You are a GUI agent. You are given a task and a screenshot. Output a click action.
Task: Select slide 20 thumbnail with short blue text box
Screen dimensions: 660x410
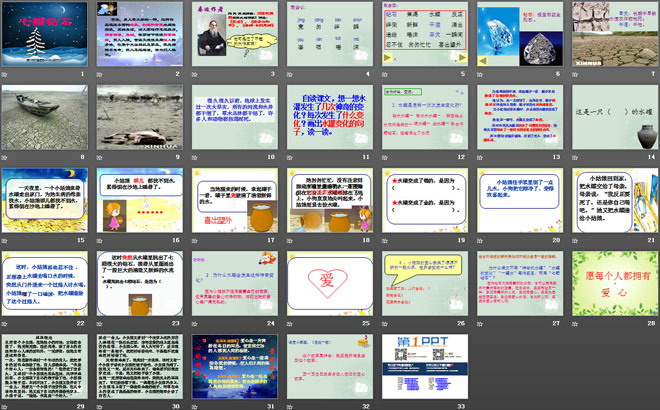tap(520, 200)
